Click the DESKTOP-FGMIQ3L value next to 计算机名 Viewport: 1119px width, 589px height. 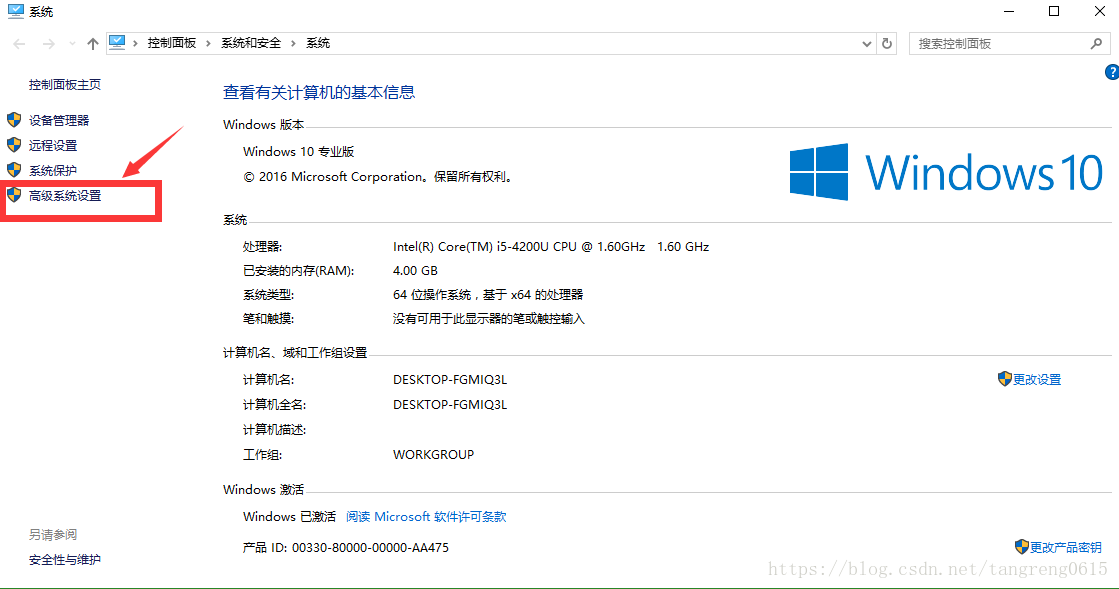click(450, 380)
